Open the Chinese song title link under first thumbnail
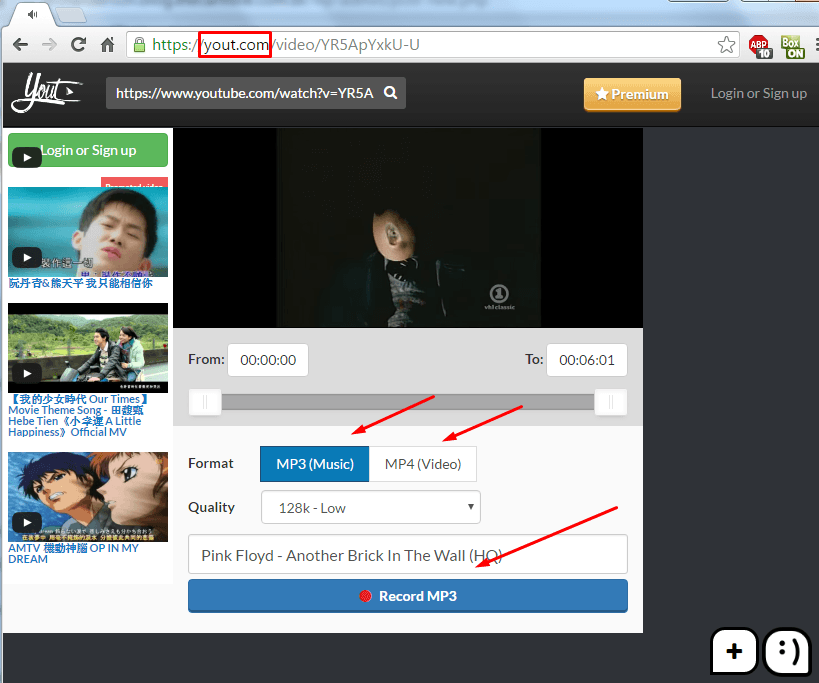 pyautogui.click(x=80, y=283)
